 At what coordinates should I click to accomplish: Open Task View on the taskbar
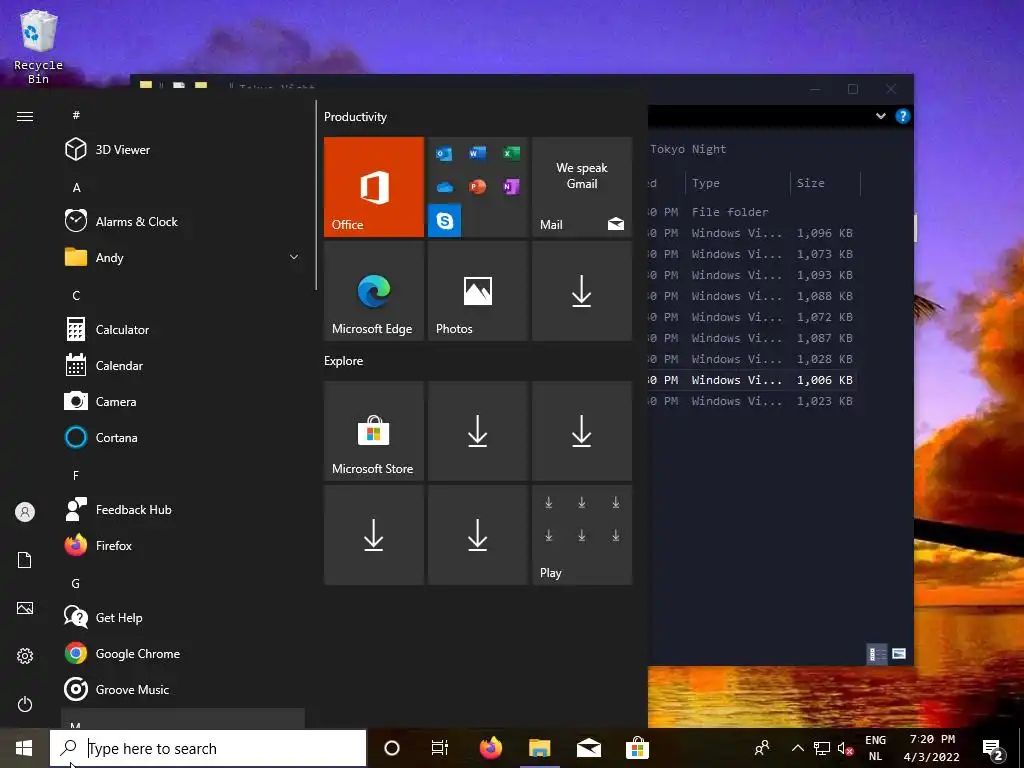tap(440, 748)
